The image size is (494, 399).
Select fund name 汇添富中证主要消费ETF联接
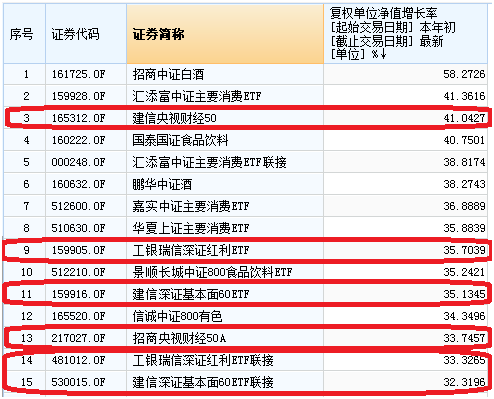coord(209,162)
